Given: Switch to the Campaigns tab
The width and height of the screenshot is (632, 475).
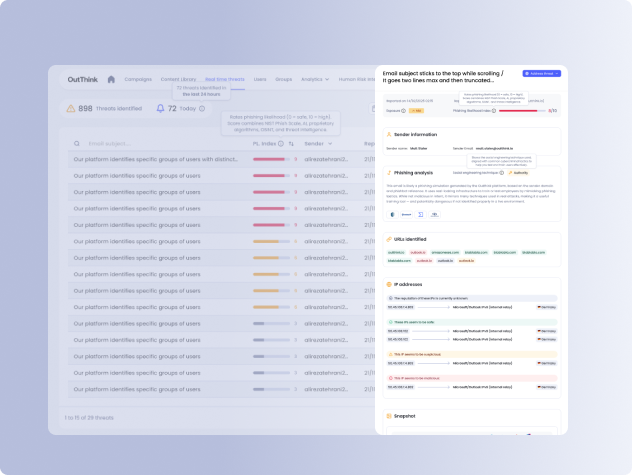Looking at the screenshot, I should [x=138, y=79].
